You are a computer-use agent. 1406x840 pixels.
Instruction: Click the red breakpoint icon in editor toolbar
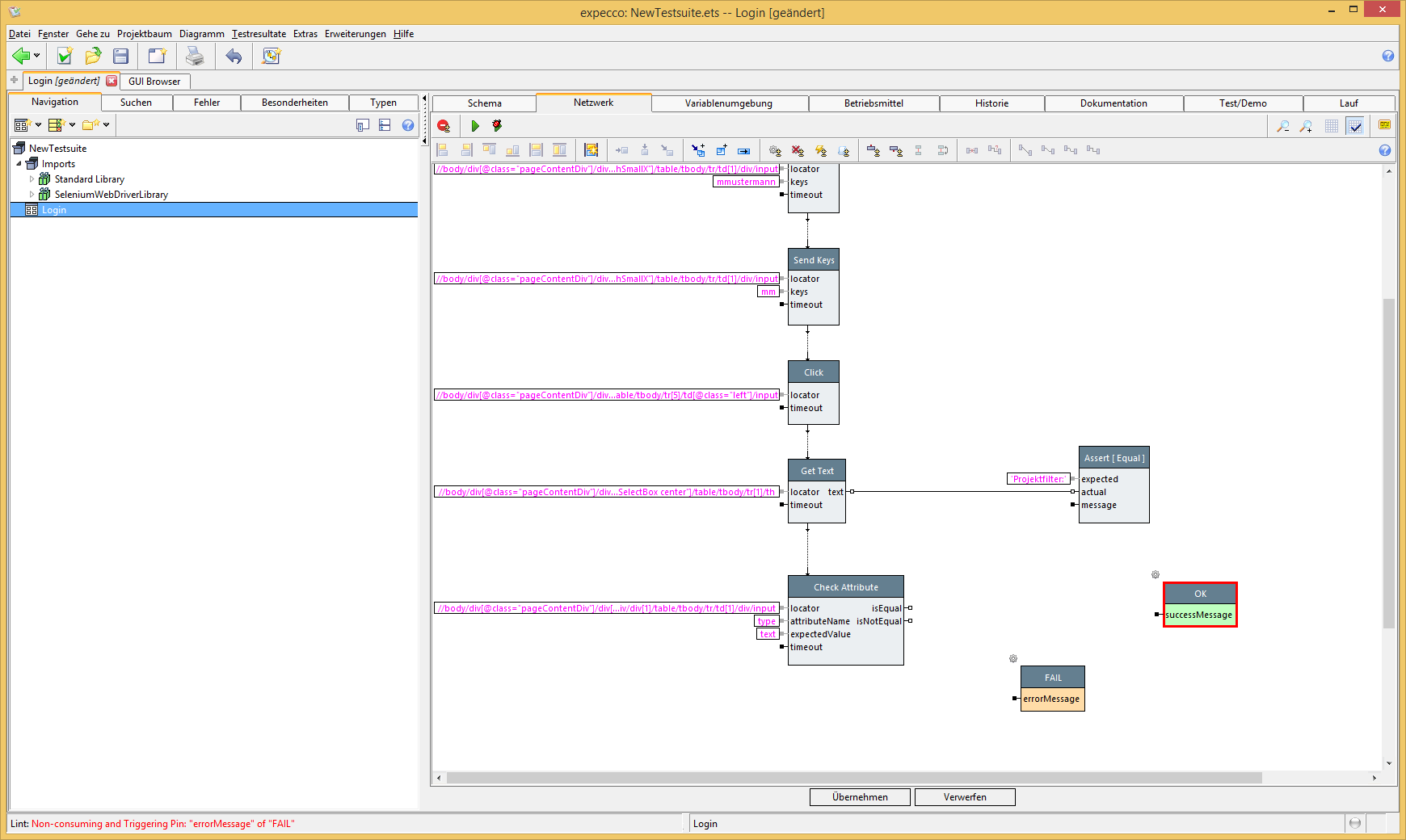tap(444, 126)
